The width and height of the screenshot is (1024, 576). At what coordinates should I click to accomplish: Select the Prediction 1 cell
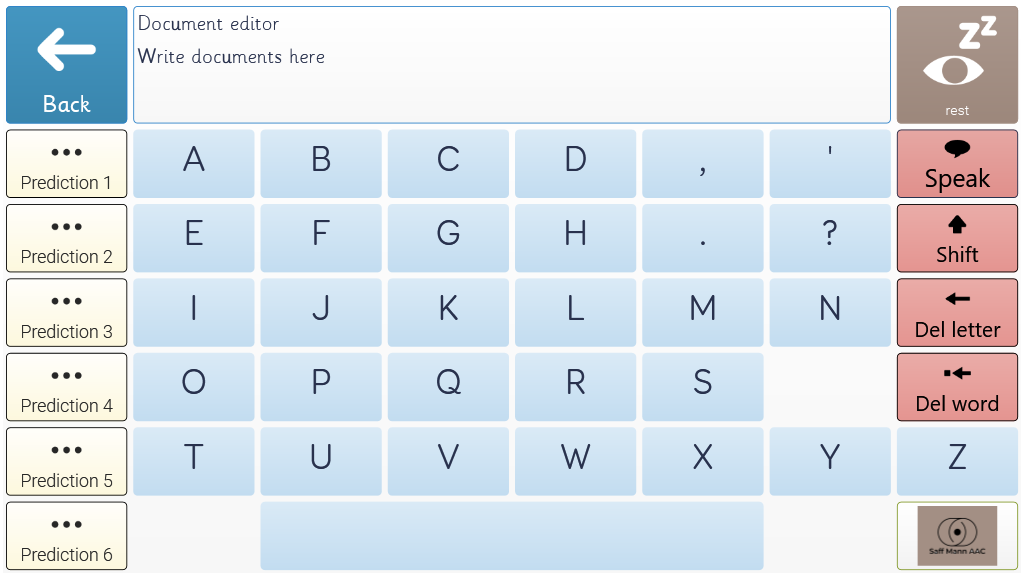(67, 163)
